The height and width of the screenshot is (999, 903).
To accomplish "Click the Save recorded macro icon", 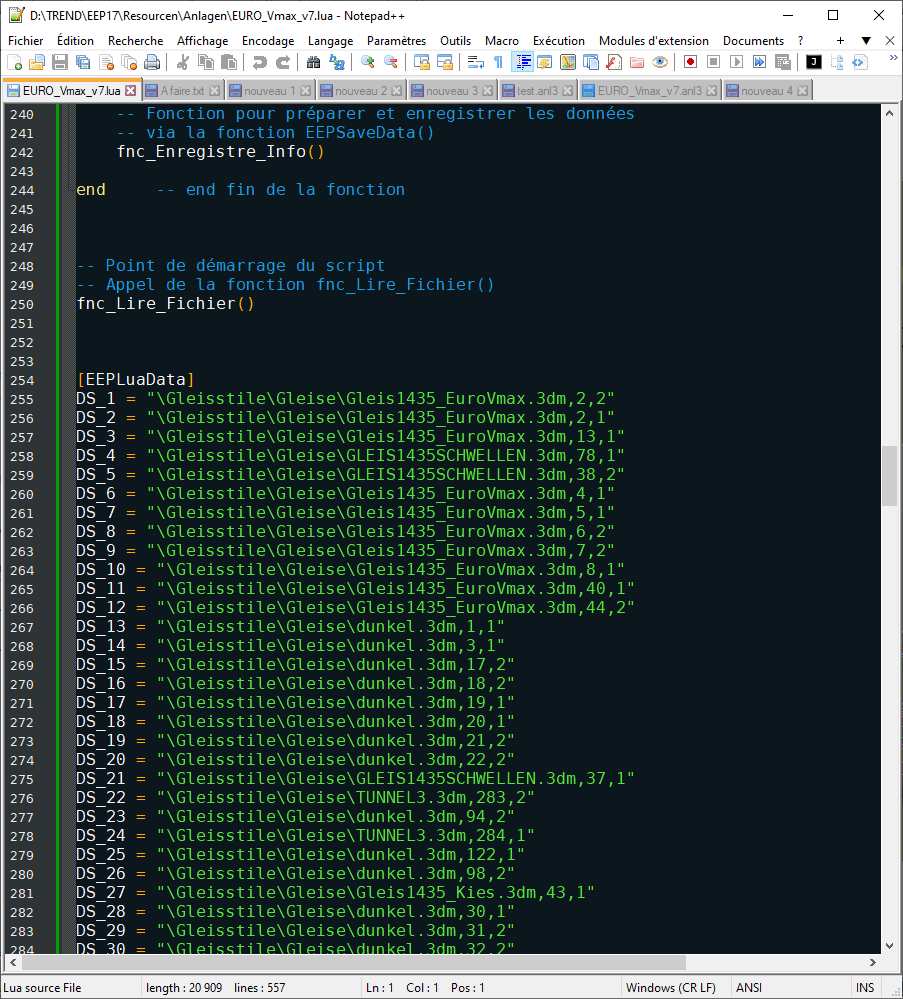I will pos(783,62).
